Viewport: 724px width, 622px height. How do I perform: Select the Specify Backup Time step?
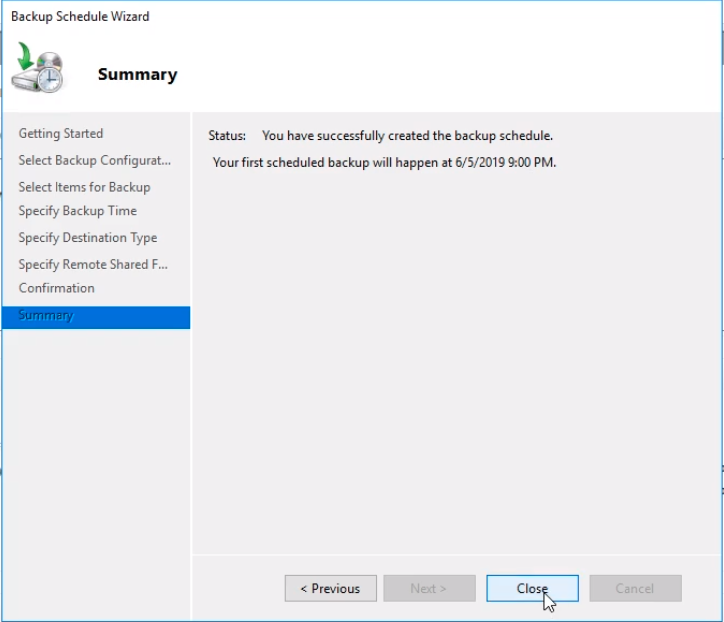(x=78, y=211)
